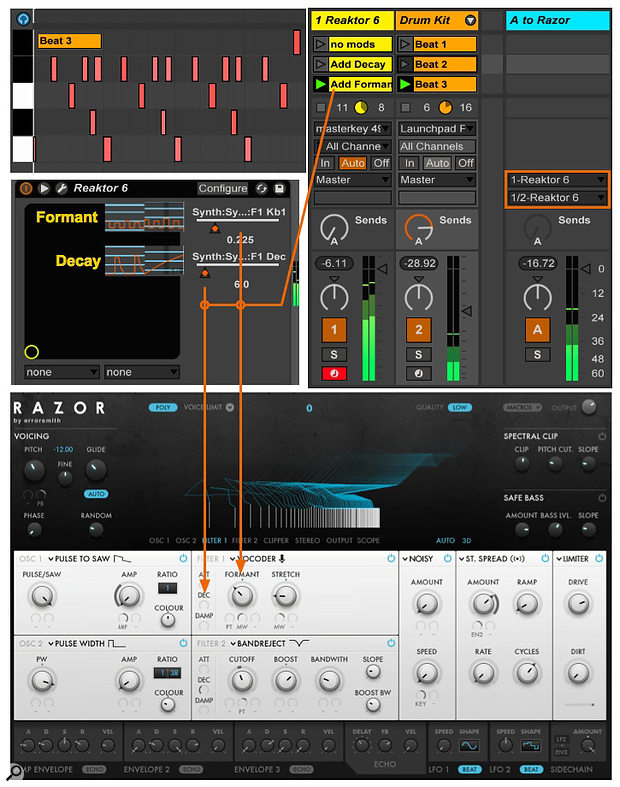Set Reaktor 6 track monitor to In
The width and height of the screenshot is (620, 787).
325,163
